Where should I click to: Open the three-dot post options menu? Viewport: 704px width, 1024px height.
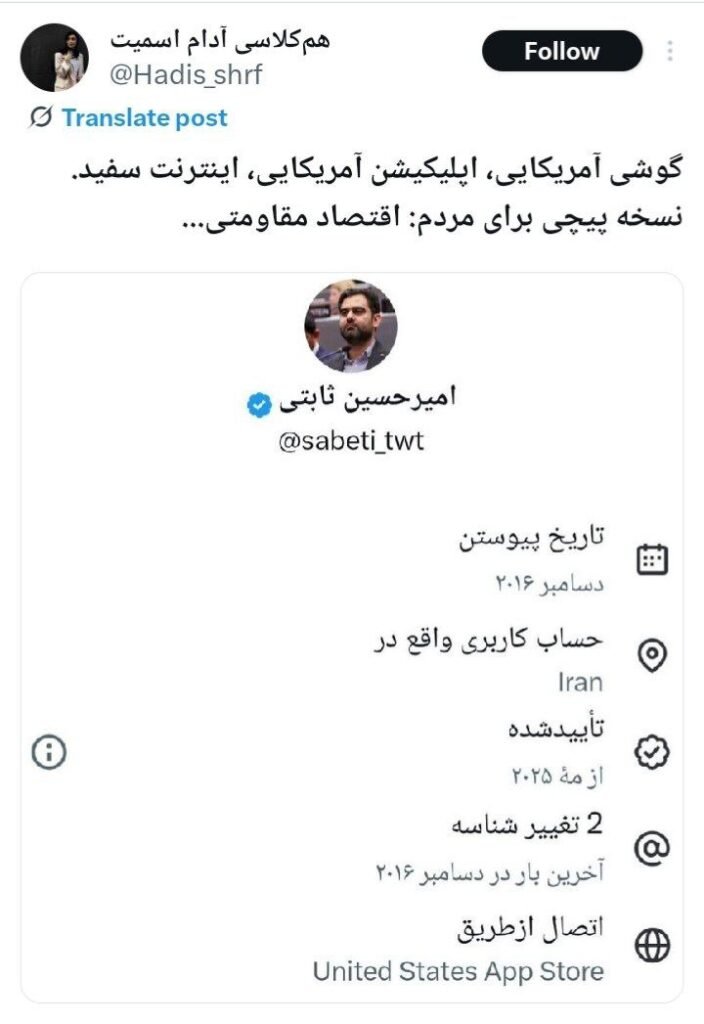tap(670, 51)
